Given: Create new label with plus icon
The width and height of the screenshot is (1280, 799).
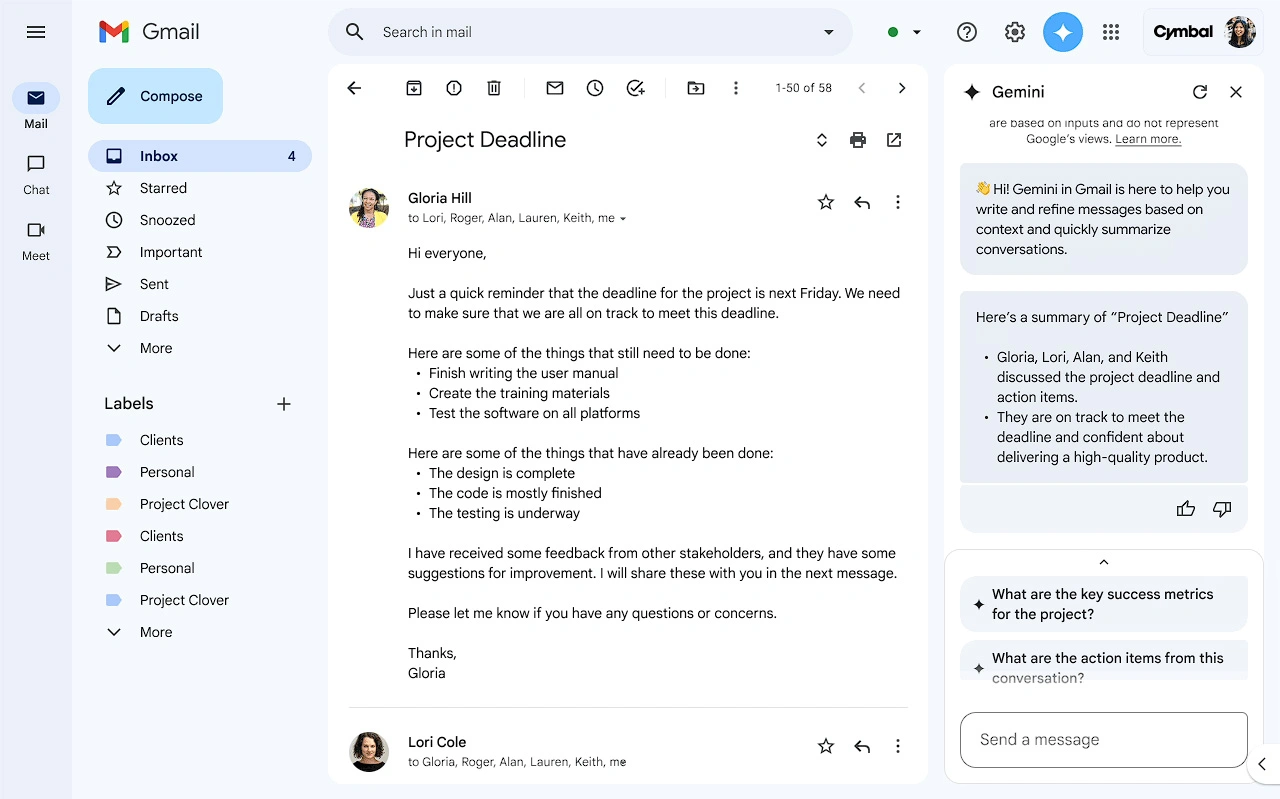Looking at the screenshot, I should click(284, 404).
